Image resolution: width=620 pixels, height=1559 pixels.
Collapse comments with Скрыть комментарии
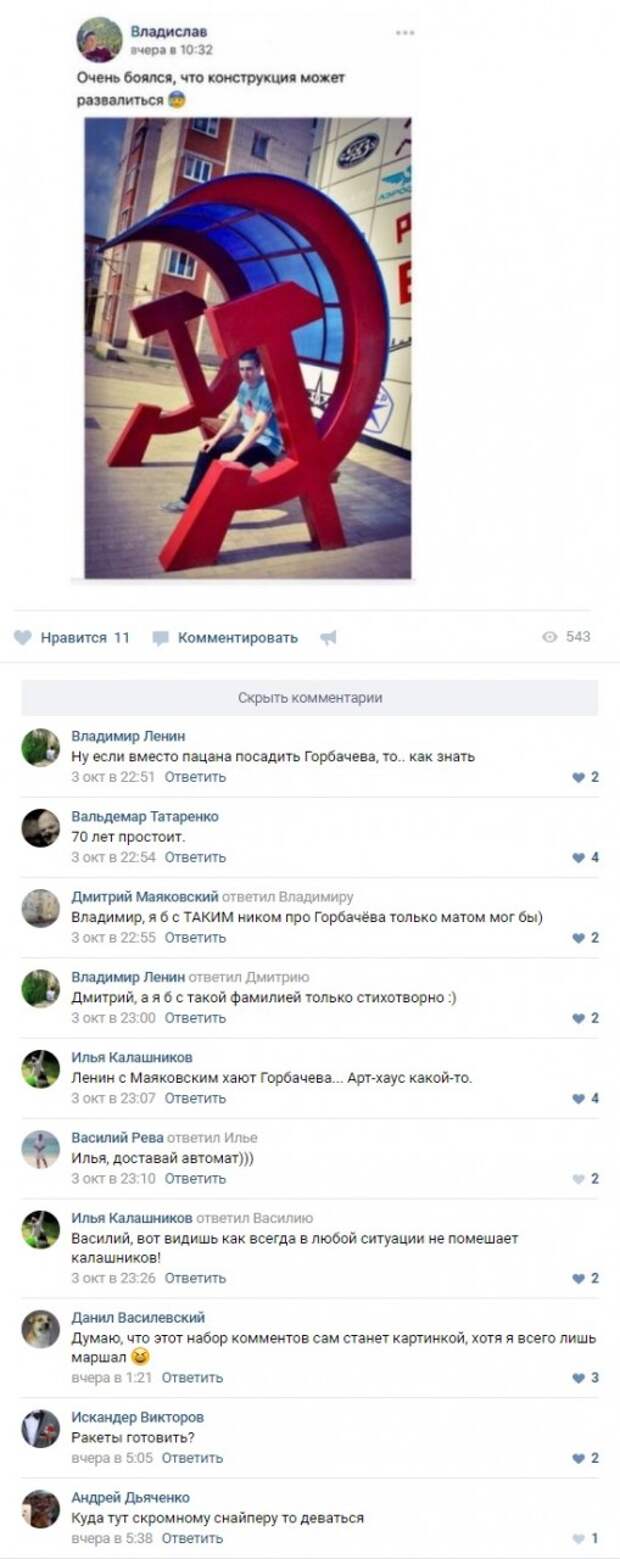310,697
